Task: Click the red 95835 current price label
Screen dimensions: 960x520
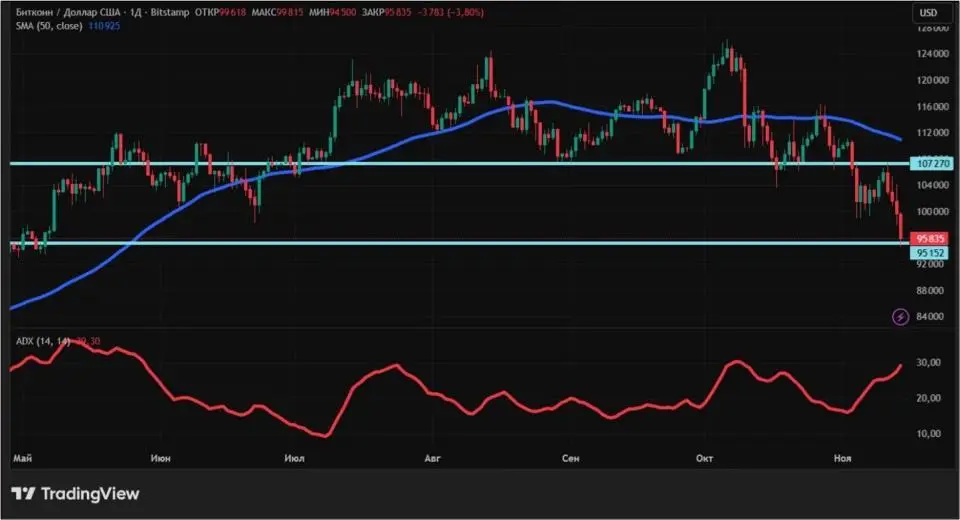Action: tap(930, 239)
